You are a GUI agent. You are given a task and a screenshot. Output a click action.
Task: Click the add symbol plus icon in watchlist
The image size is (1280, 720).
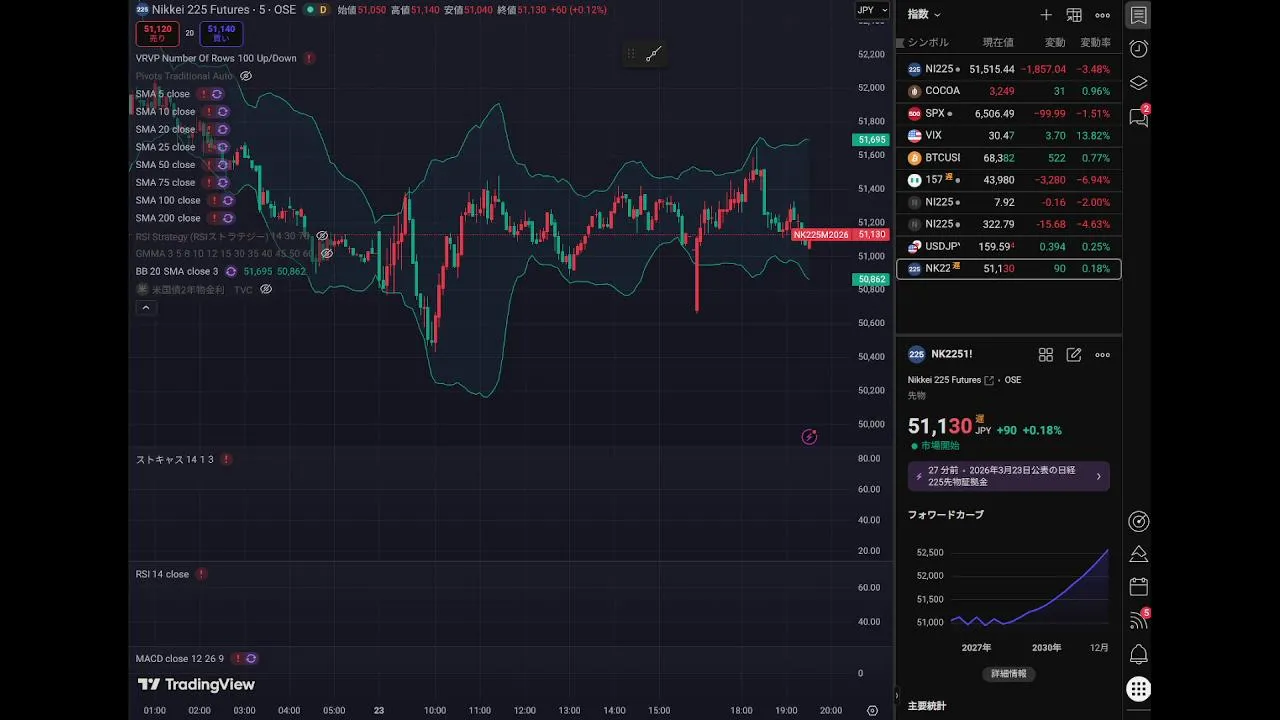point(1046,15)
